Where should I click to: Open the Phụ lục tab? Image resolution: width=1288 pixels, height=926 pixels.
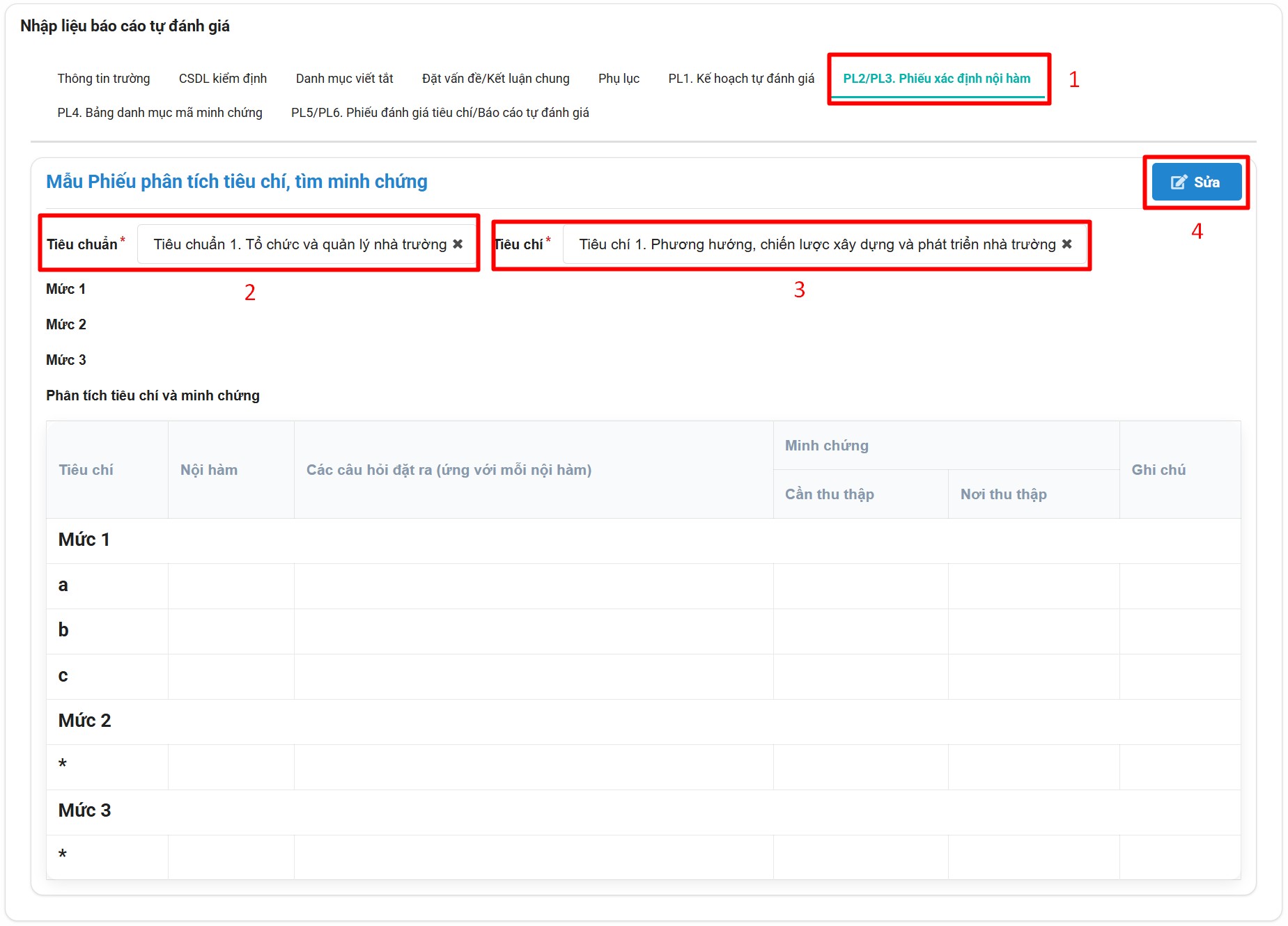(619, 79)
